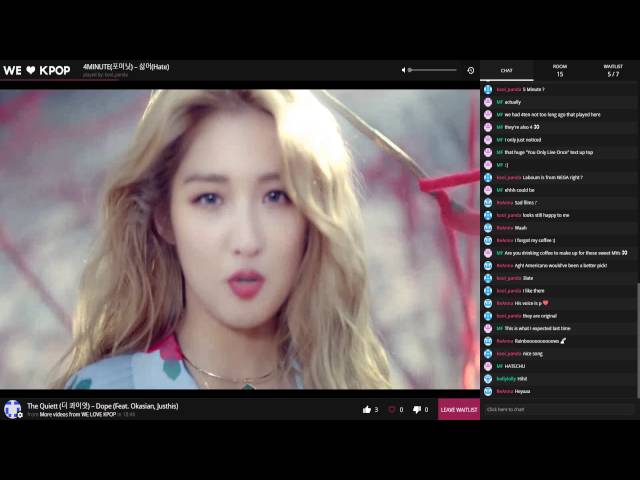Click avatar beside 'This is what I expected' message

click(x=488, y=329)
